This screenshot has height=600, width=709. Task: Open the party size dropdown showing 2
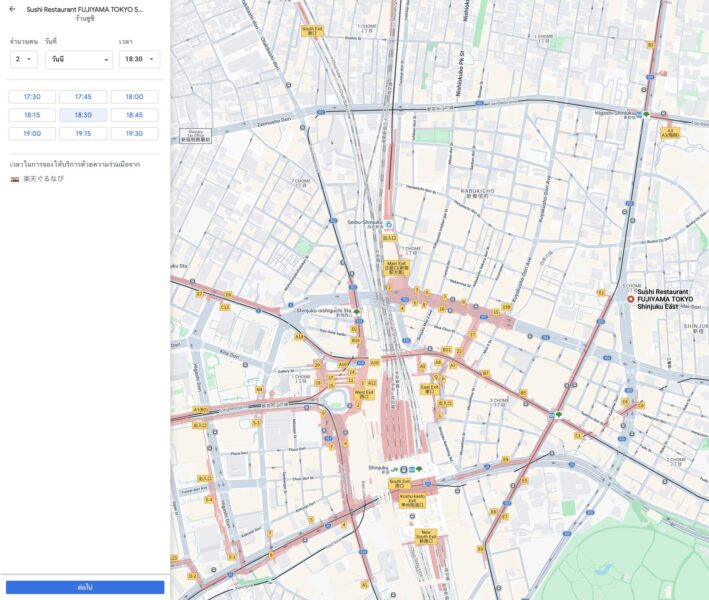pos(24,60)
